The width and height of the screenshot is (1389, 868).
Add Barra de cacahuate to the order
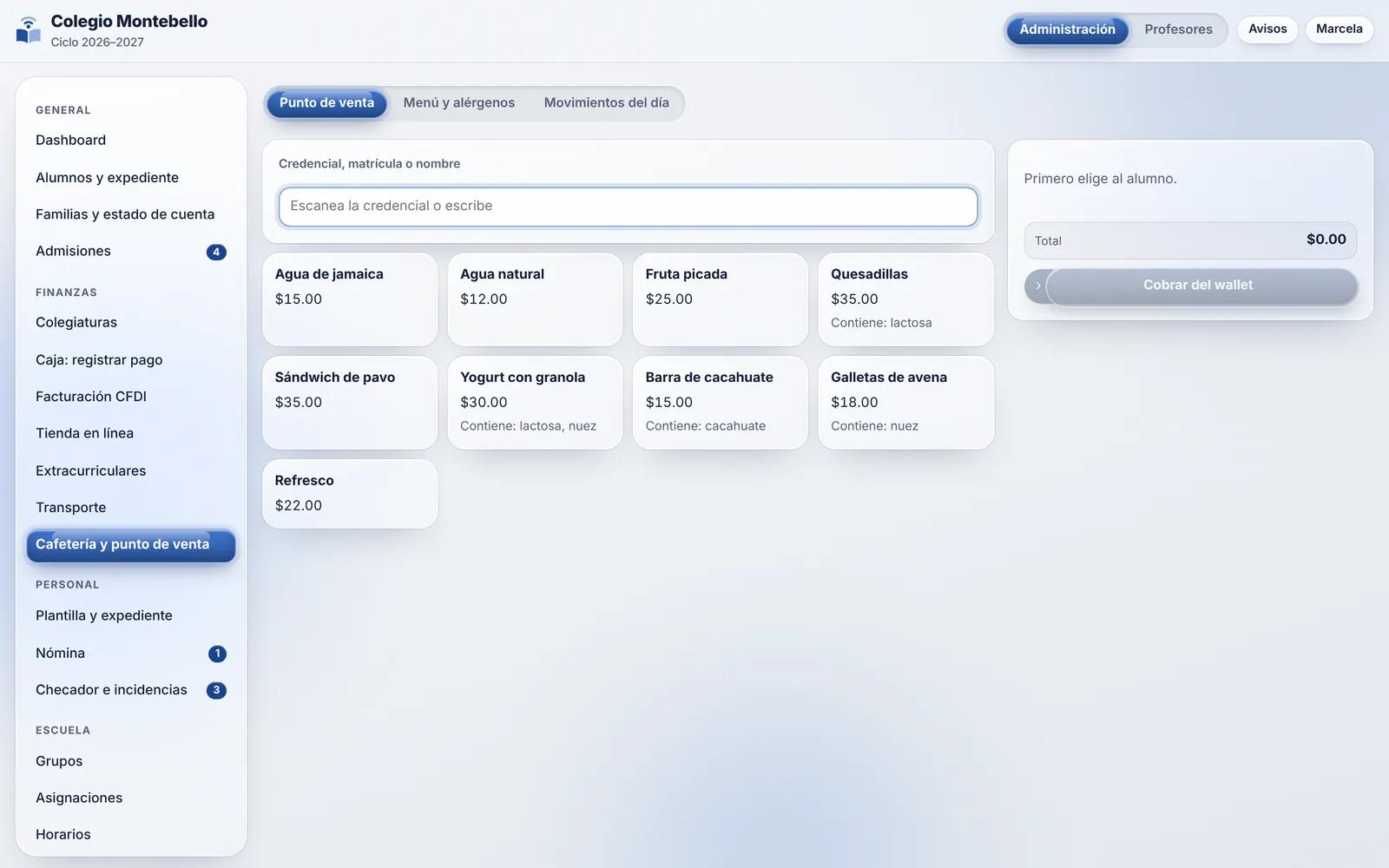721,403
